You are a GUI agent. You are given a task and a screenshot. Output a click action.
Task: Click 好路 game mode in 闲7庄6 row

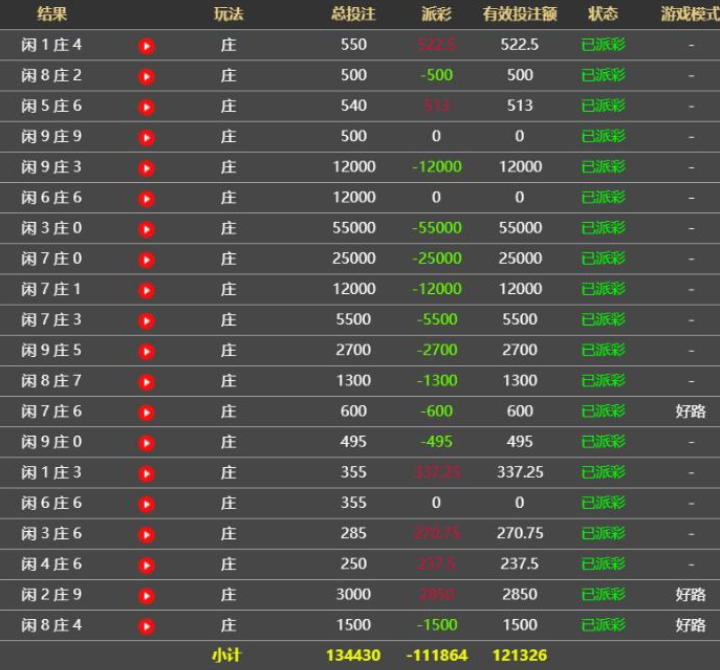(x=690, y=411)
